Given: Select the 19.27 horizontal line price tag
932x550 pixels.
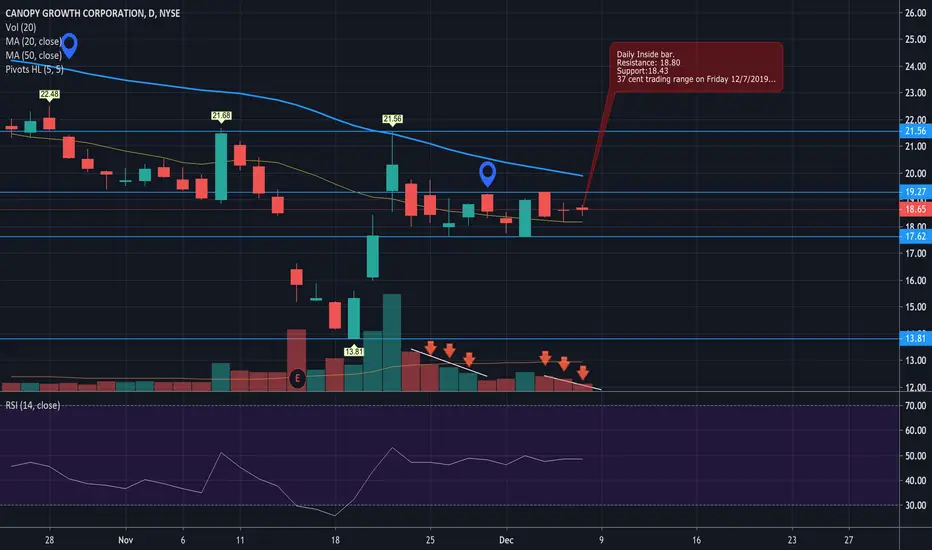Looking at the screenshot, I should [915, 191].
